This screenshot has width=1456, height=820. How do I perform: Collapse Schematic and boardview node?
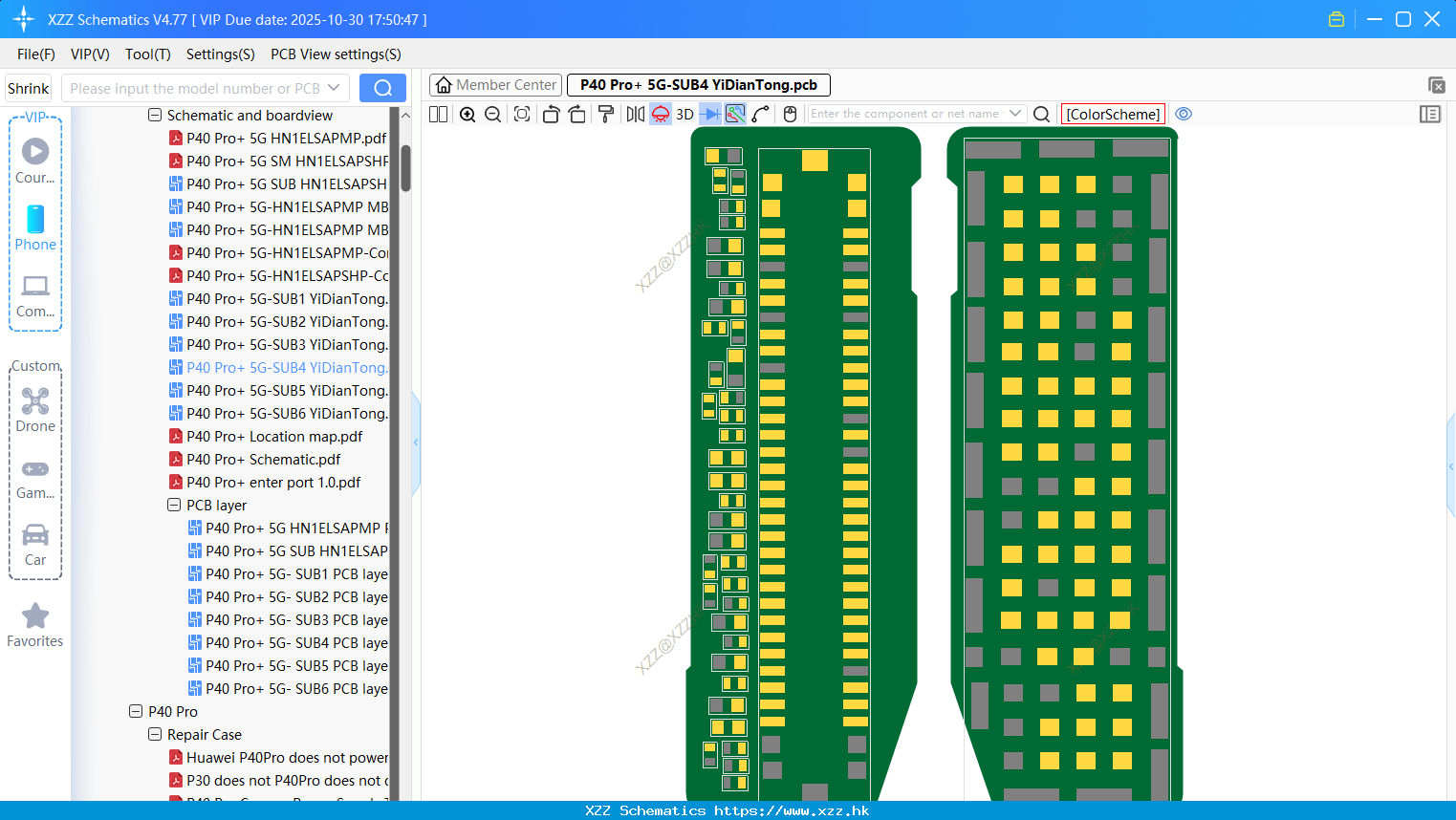click(x=154, y=115)
